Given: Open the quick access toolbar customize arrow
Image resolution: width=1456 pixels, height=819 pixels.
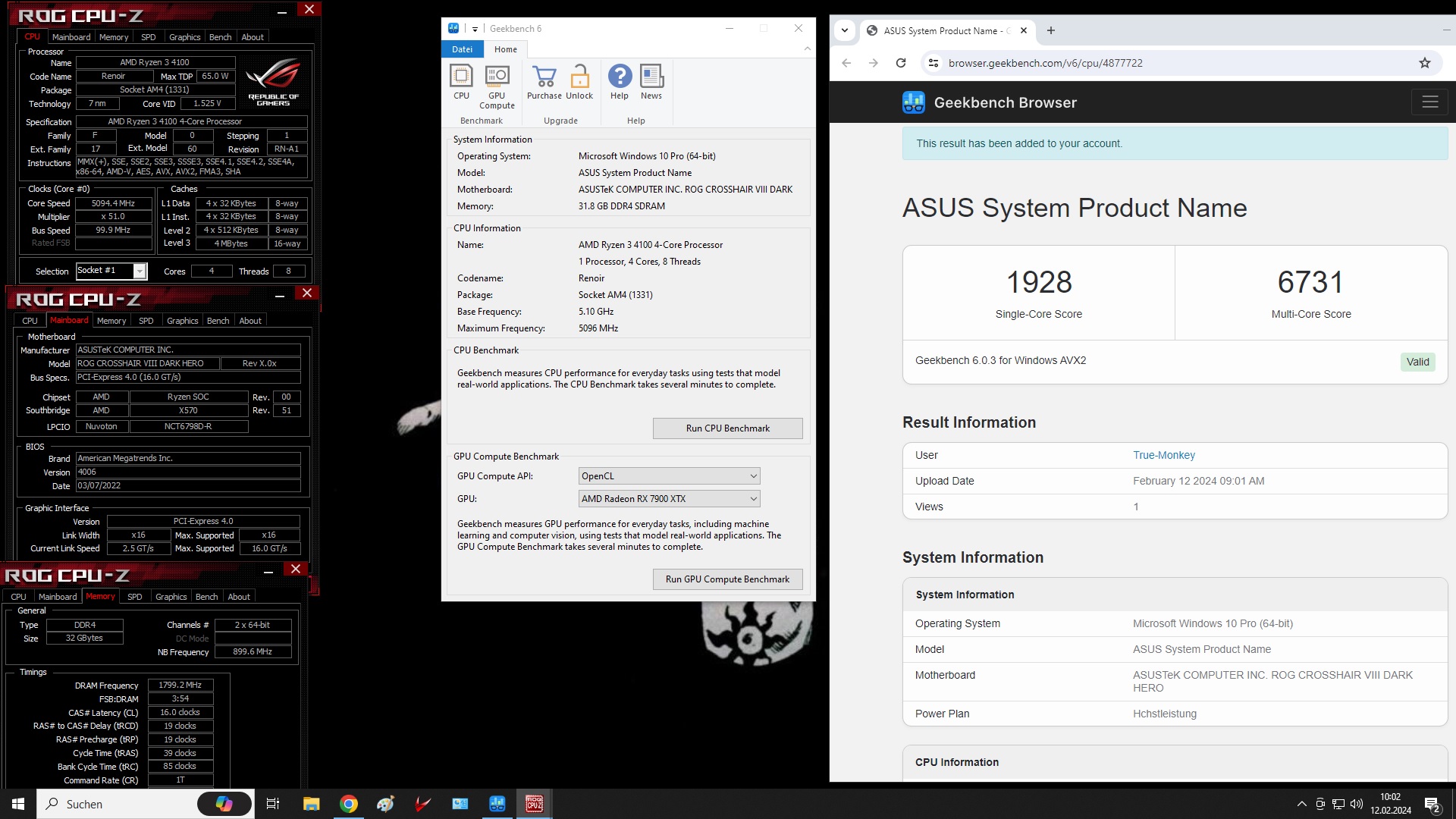Looking at the screenshot, I should click(x=475, y=29).
